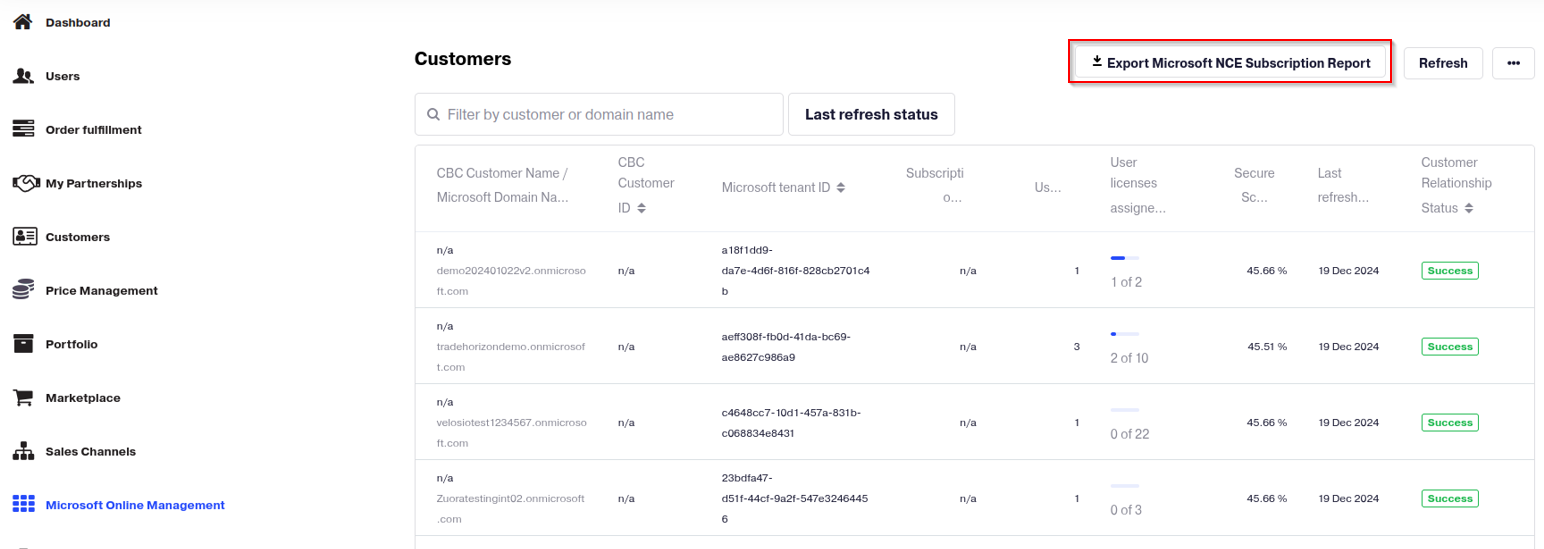The image size is (1544, 549).
Task: Click the search magnifier icon in filter box
Action: [x=433, y=114]
